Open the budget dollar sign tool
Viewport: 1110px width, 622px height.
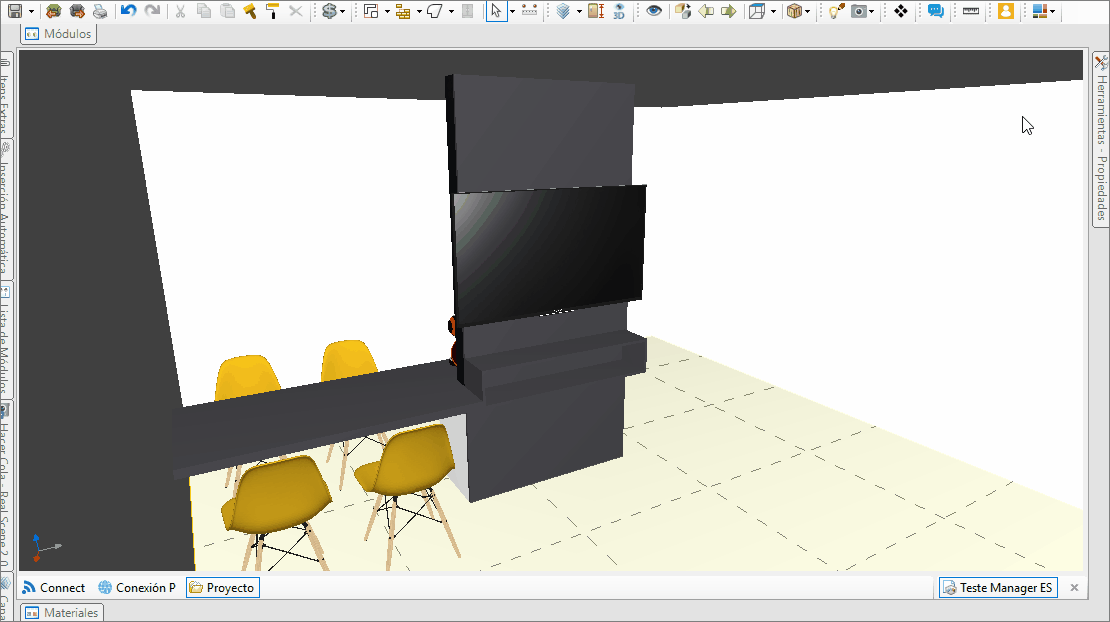pyautogui.click(x=328, y=11)
